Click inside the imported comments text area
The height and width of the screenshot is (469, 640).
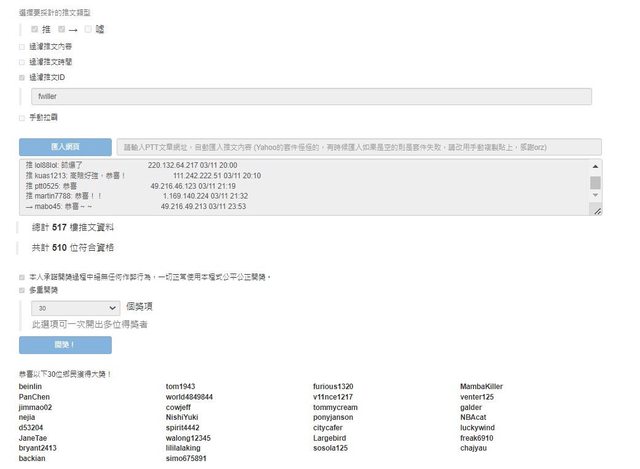tap(300, 186)
